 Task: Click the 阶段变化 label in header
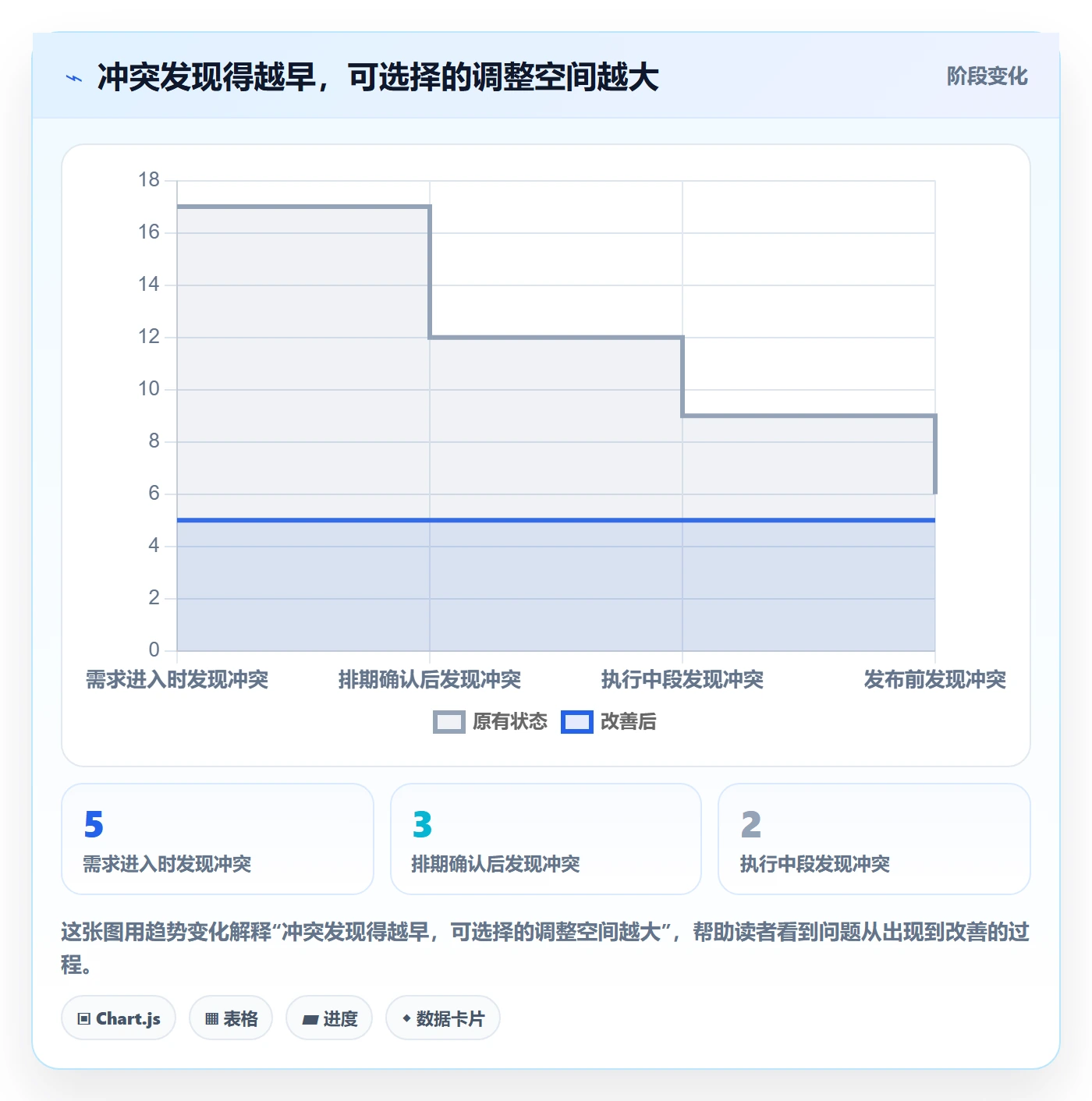coord(987,76)
